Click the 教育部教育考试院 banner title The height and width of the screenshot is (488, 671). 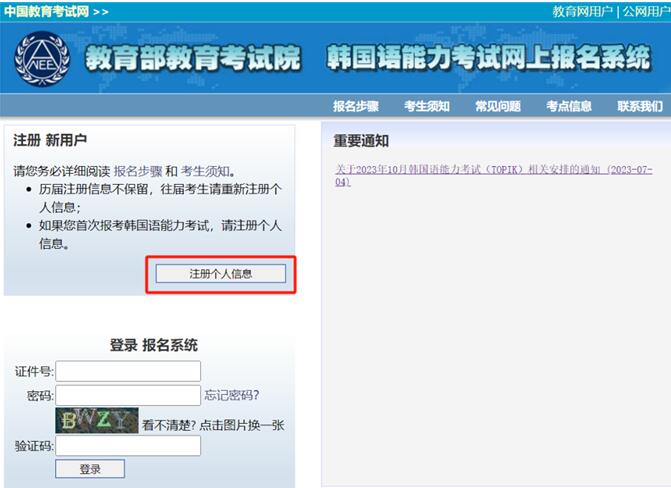point(193,58)
